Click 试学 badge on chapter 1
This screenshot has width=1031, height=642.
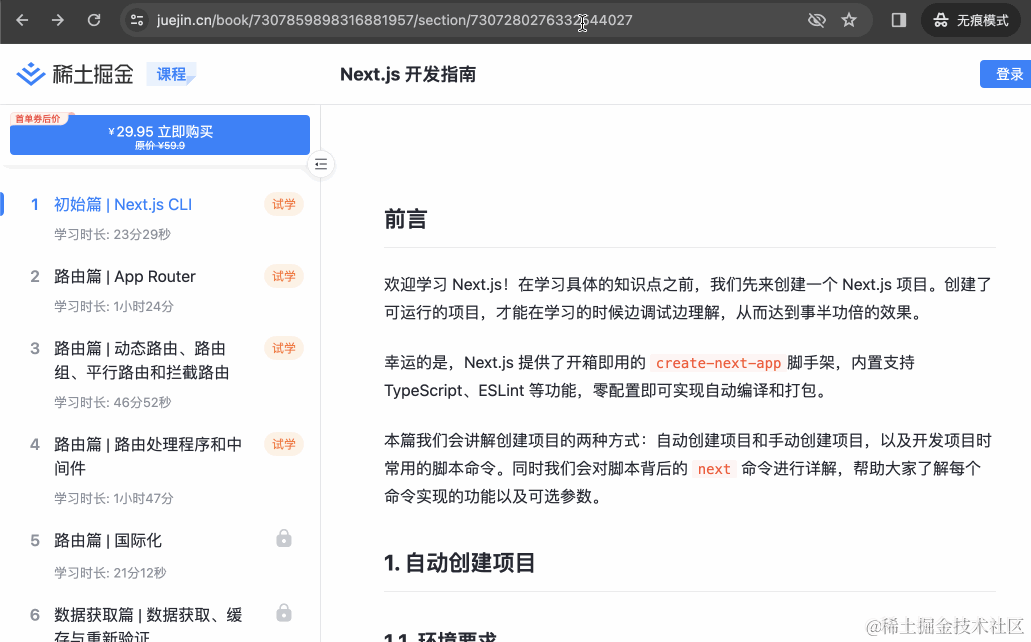pos(284,205)
